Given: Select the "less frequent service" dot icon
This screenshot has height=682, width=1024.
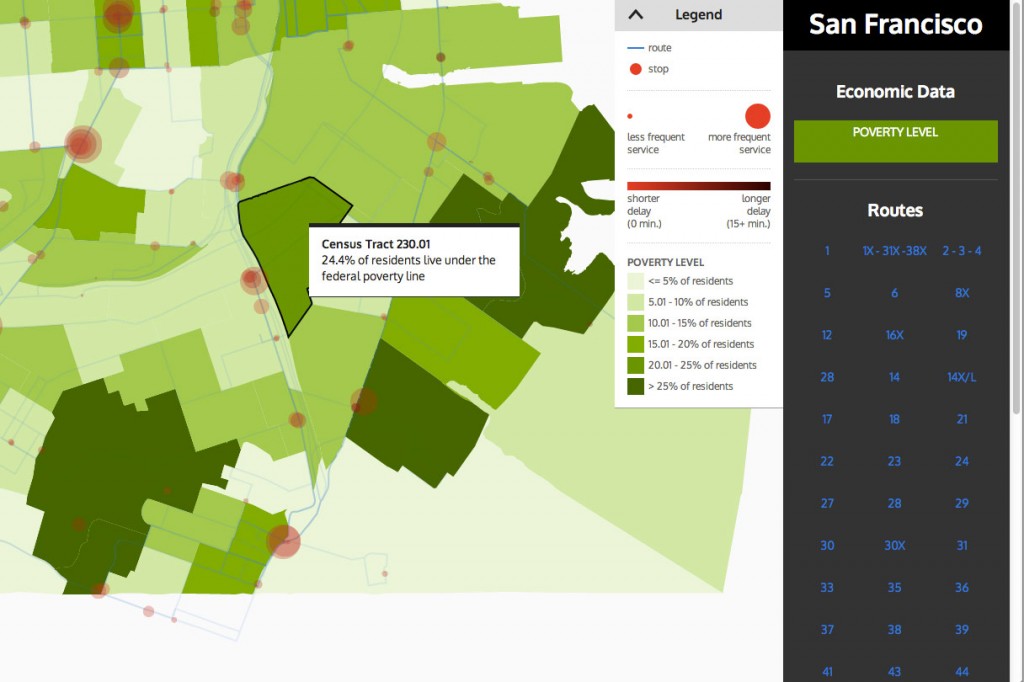Looking at the screenshot, I should pos(629,115).
